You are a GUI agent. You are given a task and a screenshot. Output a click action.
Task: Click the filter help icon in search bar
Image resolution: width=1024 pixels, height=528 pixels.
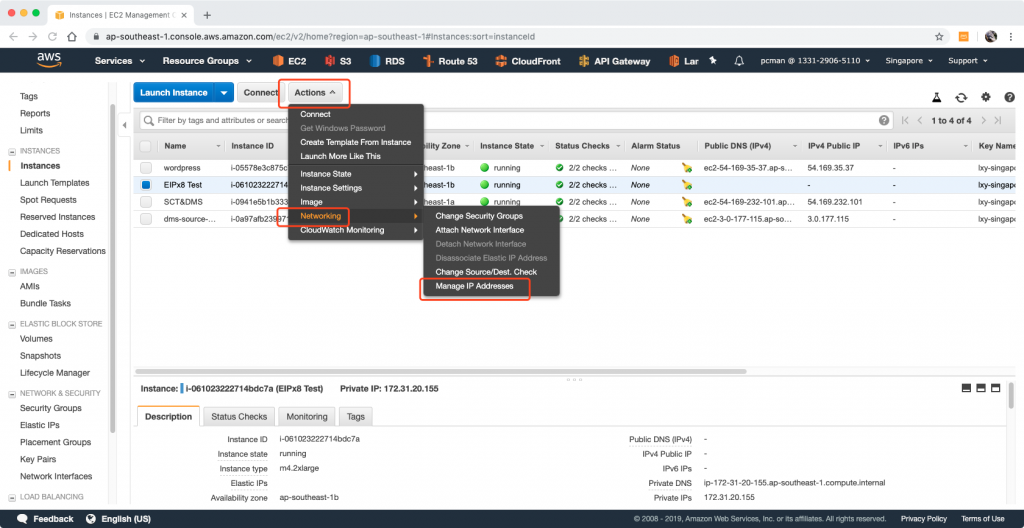coord(884,120)
